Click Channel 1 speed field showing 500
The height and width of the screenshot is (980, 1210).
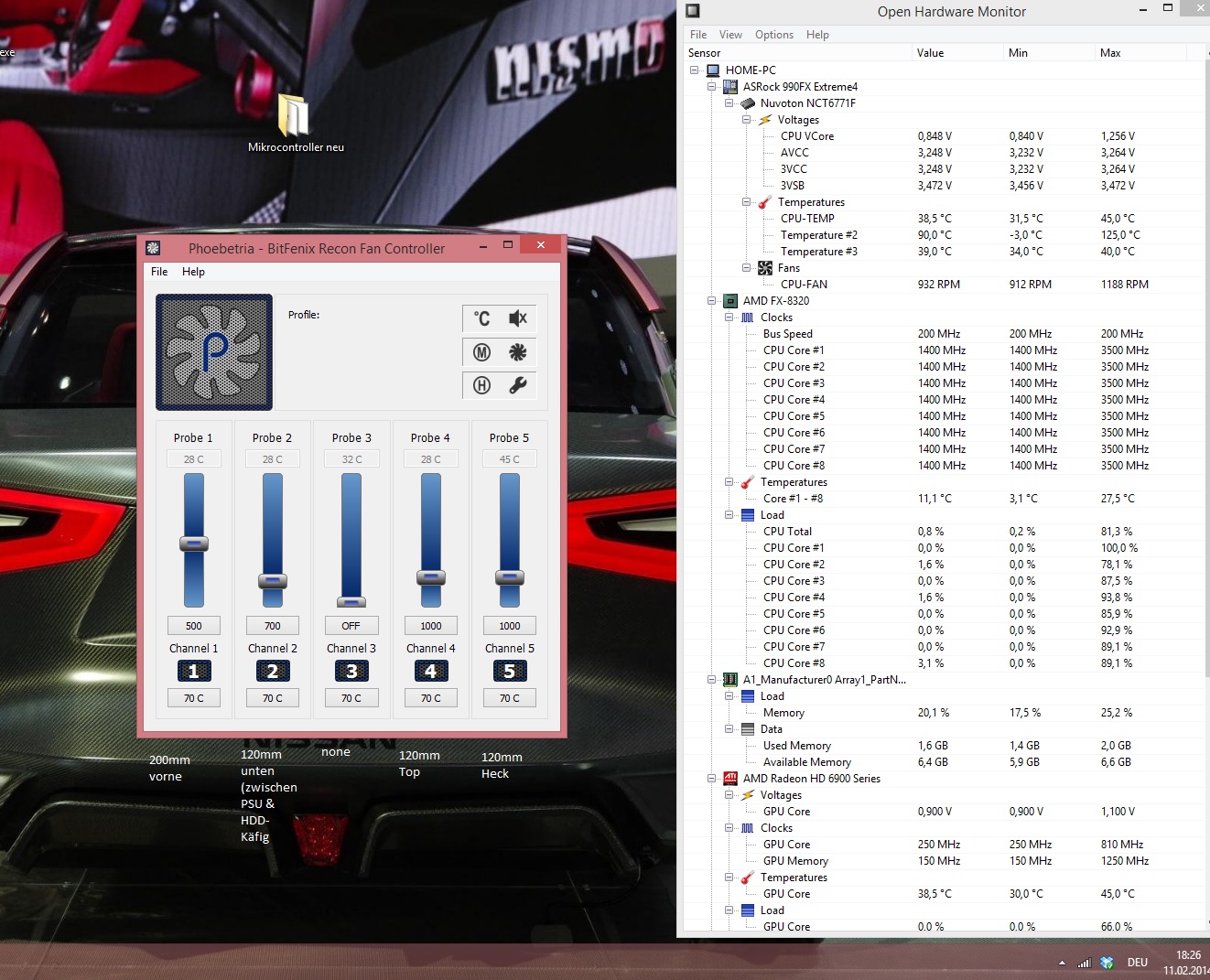point(194,626)
